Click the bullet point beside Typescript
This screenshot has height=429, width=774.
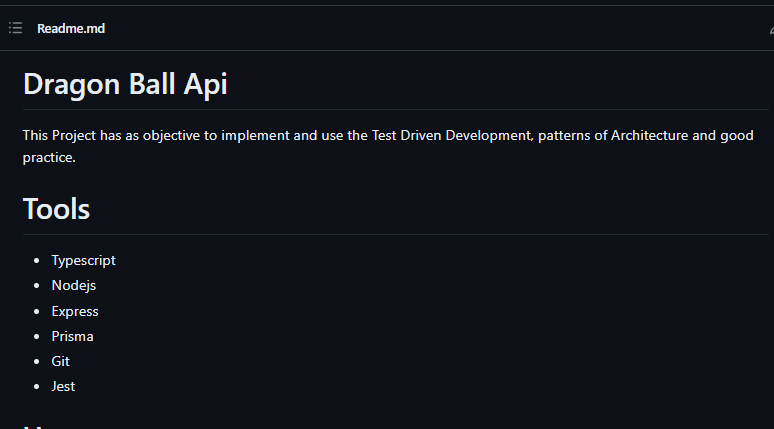coord(38,261)
